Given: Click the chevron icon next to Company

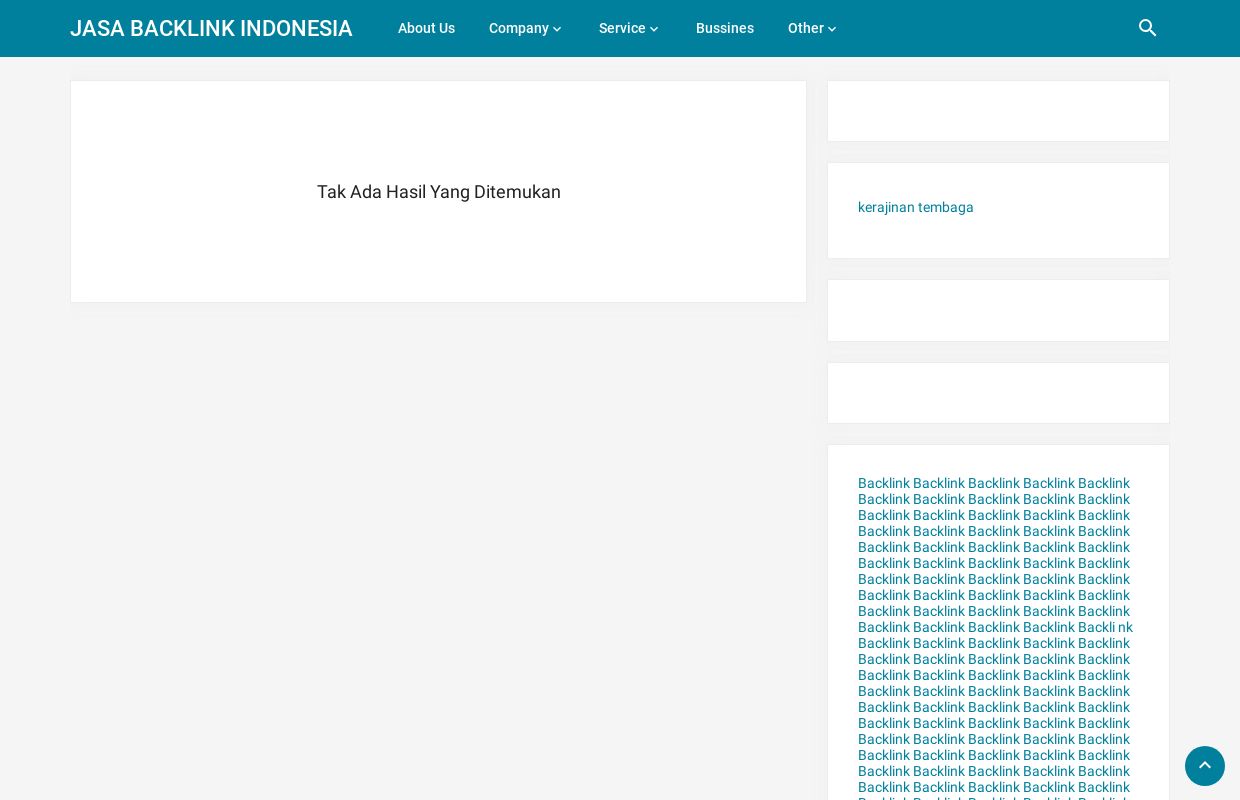Looking at the screenshot, I should pyautogui.click(x=557, y=29).
